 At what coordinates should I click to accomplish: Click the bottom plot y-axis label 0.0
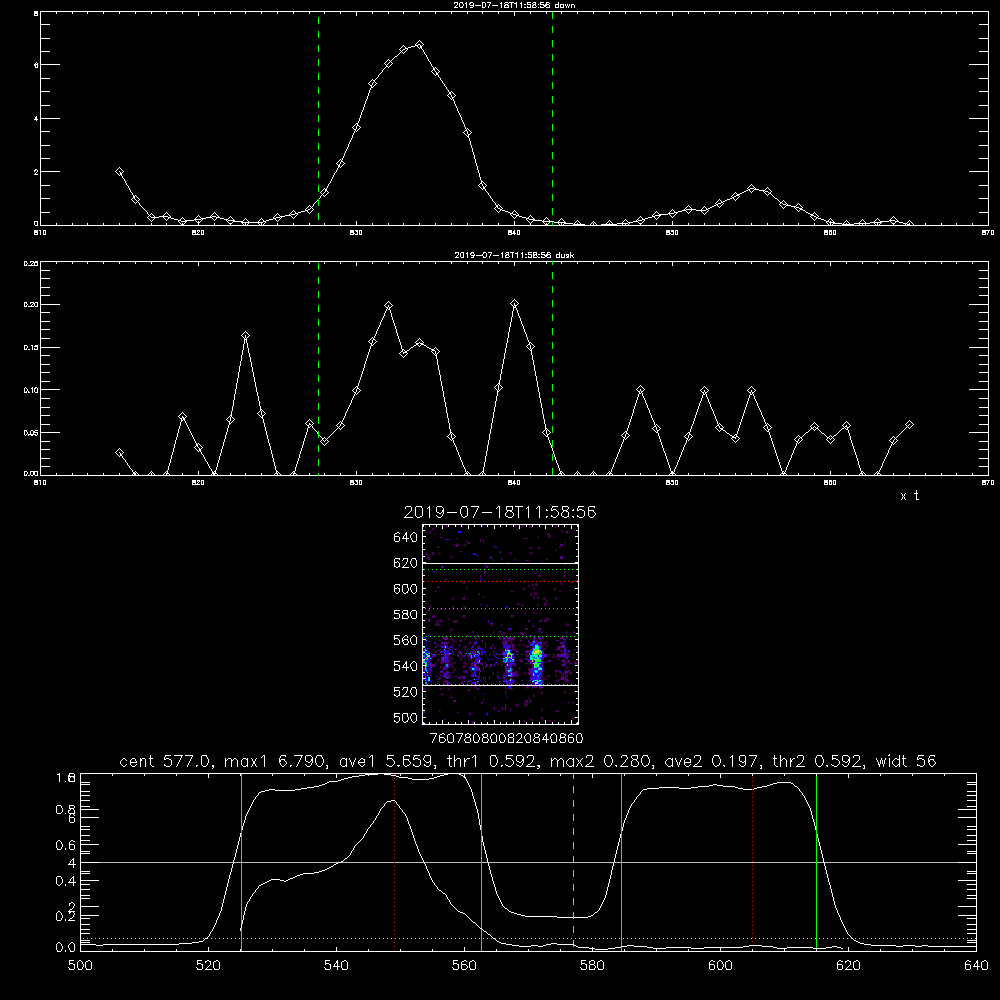66,948
